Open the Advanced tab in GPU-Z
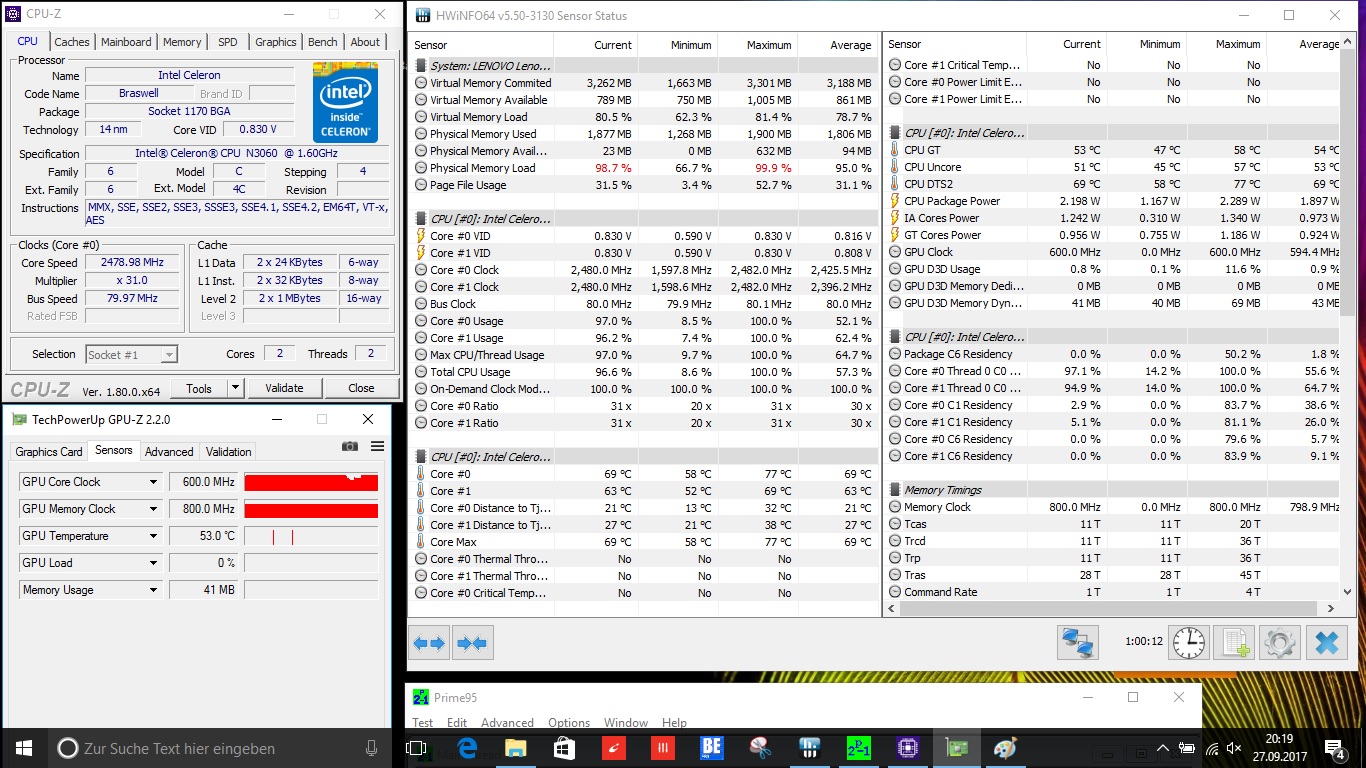 coord(169,452)
